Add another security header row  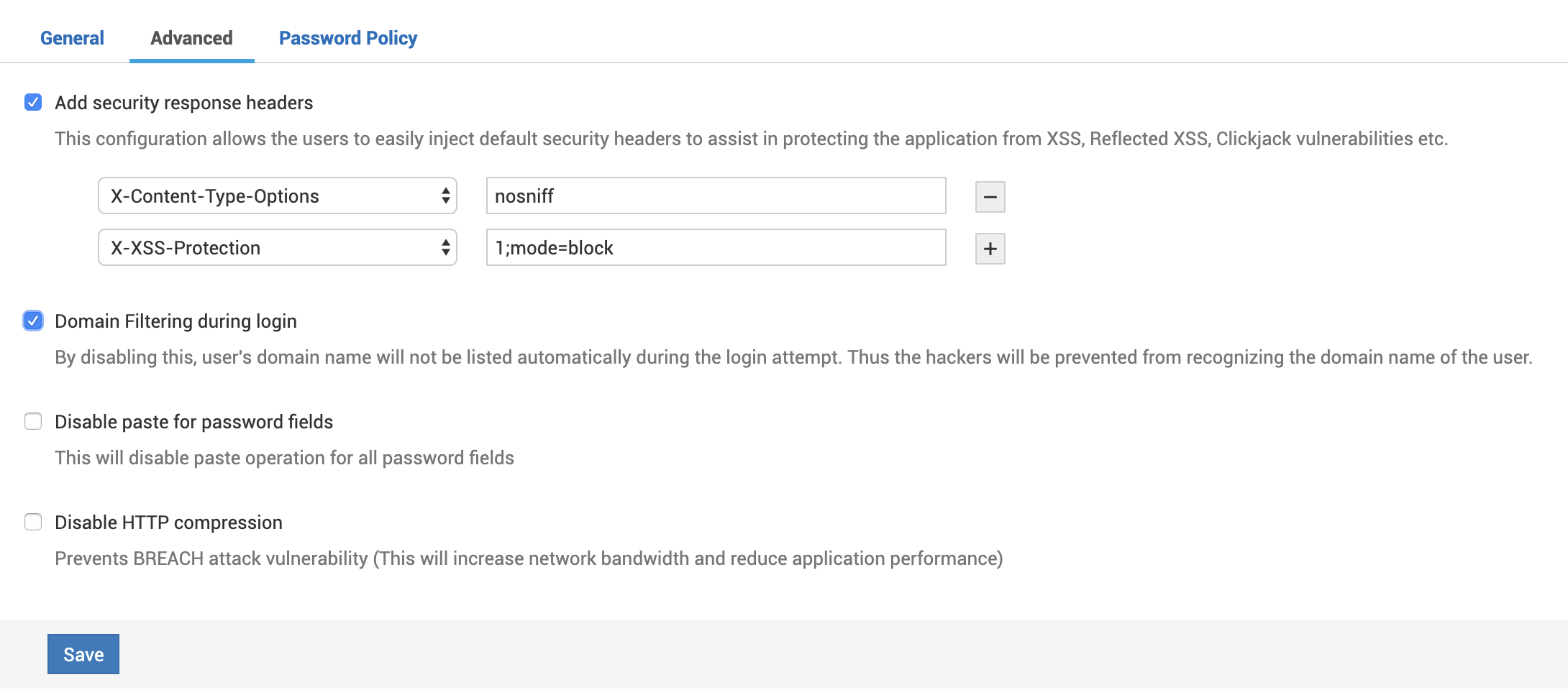coord(990,249)
